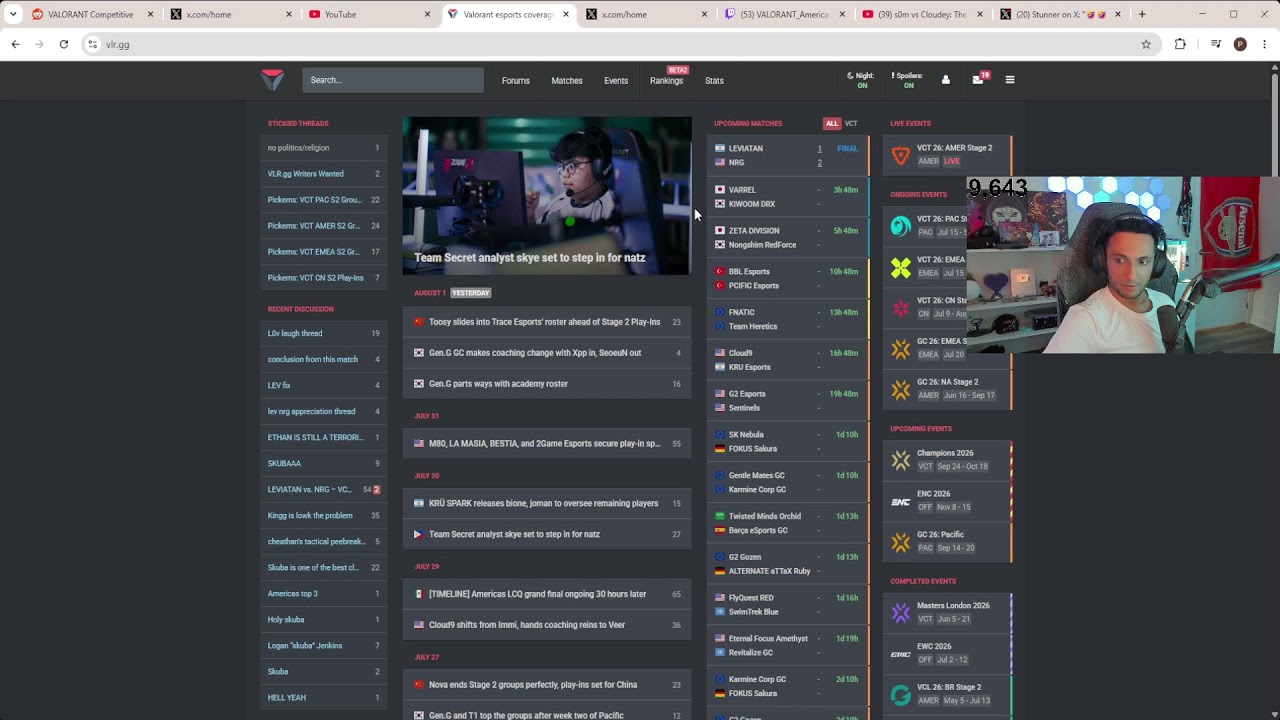Focus the site Search field
The image size is (1280, 720).
pos(393,80)
